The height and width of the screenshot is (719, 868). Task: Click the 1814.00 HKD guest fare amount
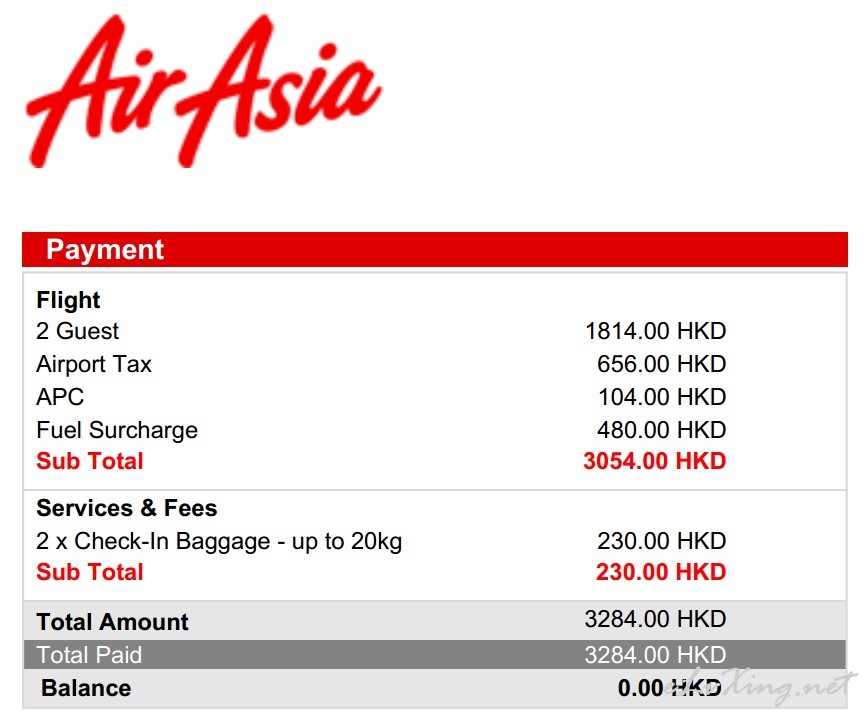pos(655,331)
